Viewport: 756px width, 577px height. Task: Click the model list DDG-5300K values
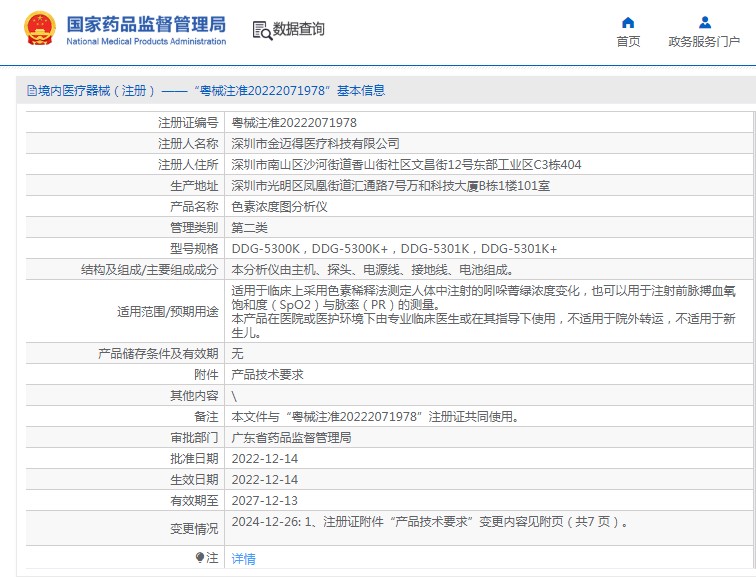(x=394, y=249)
